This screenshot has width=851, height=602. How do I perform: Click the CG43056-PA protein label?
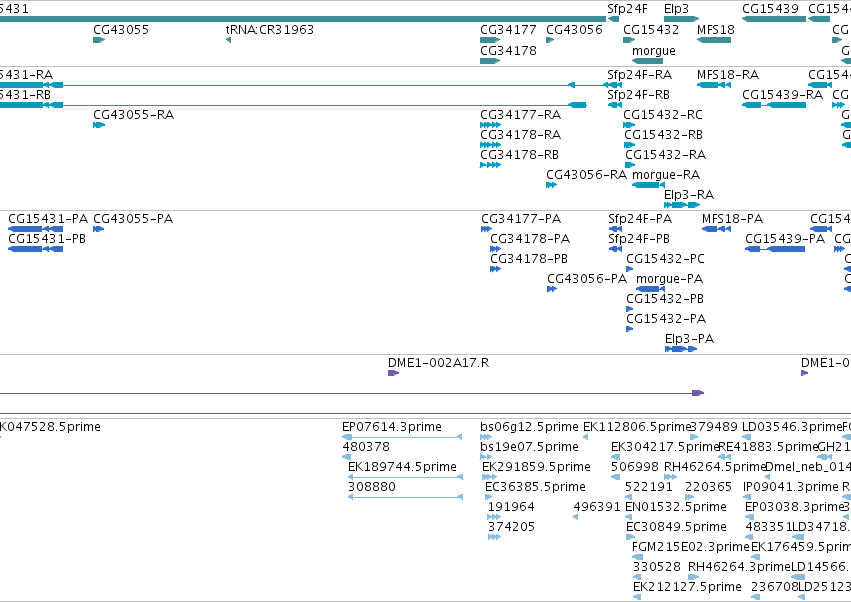coord(587,279)
